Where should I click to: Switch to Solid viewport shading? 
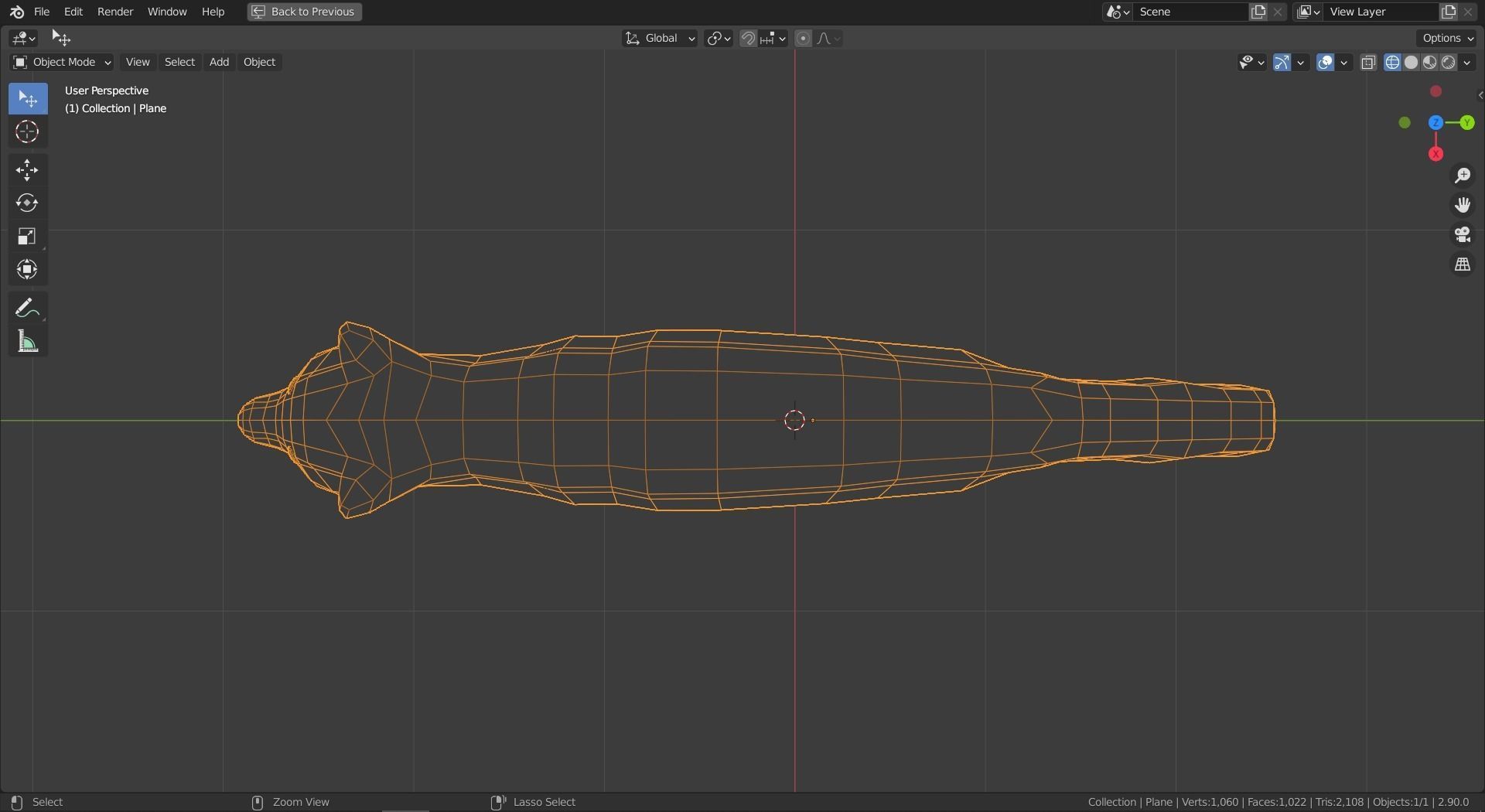coord(1412,63)
